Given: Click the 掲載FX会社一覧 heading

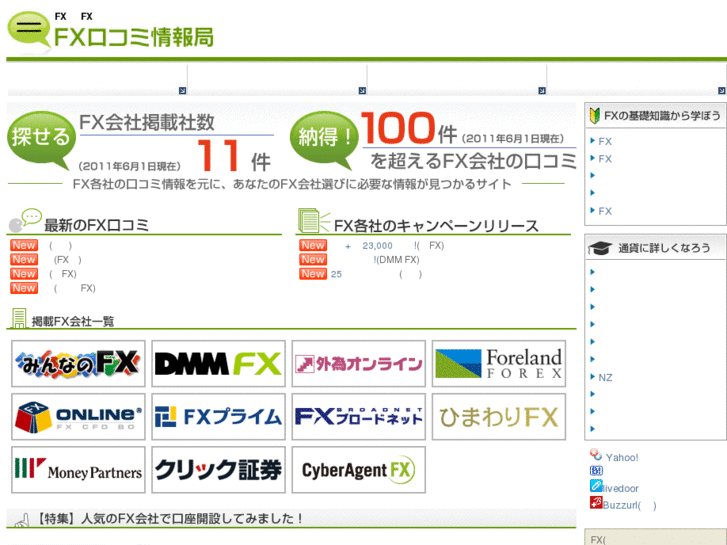Looking at the screenshot, I should click(73, 321).
